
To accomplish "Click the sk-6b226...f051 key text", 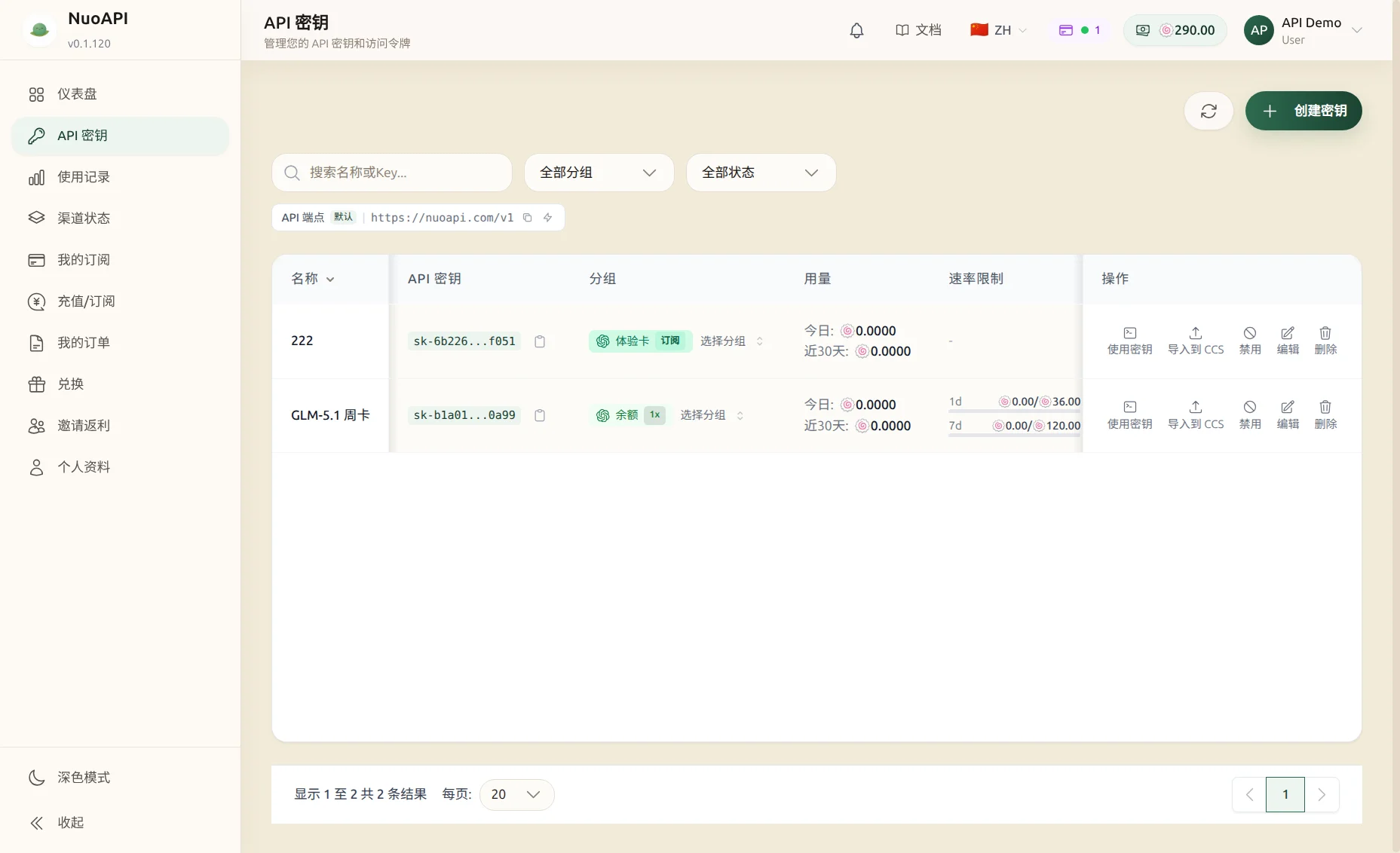I will click(x=464, y=341).
